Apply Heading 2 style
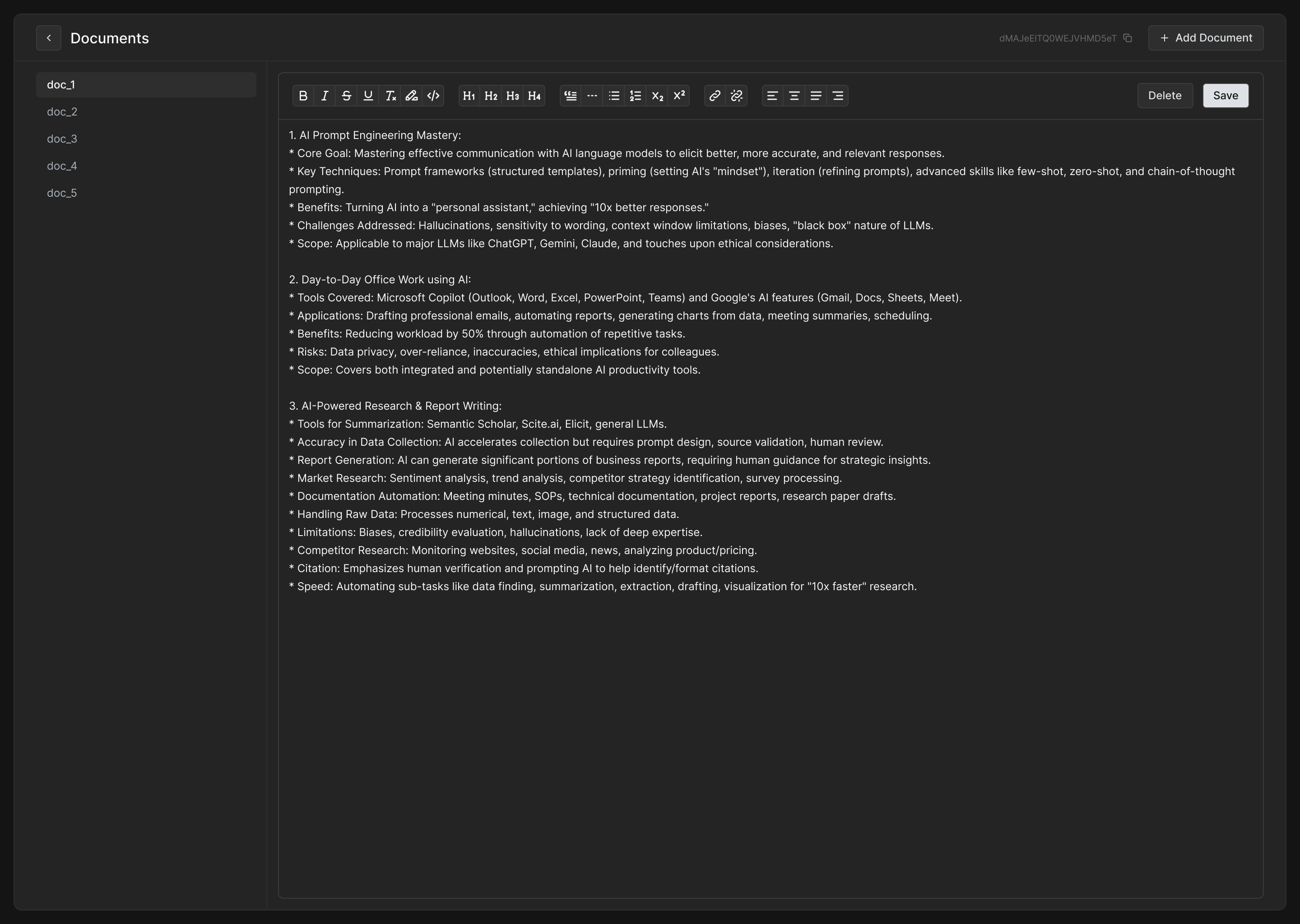1300x924 pixels. coord(491,96)
